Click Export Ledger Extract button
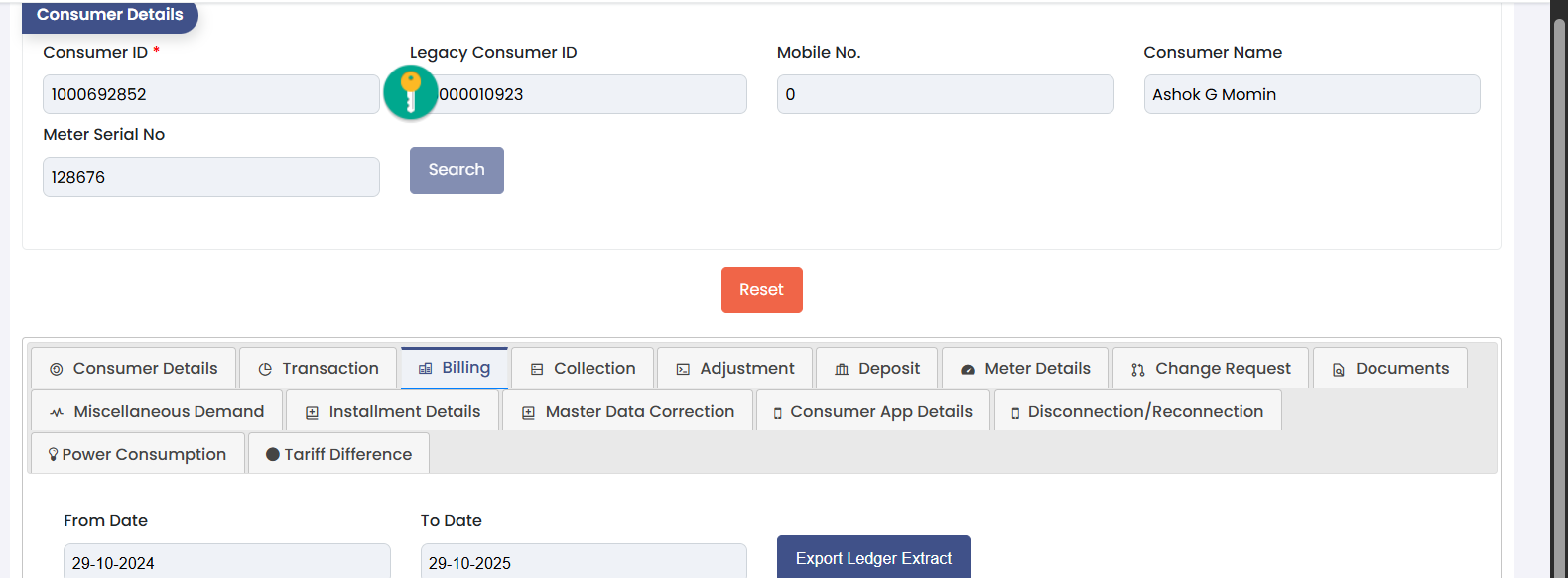This screenshot has width=1568, height=578. click(873, 558)
